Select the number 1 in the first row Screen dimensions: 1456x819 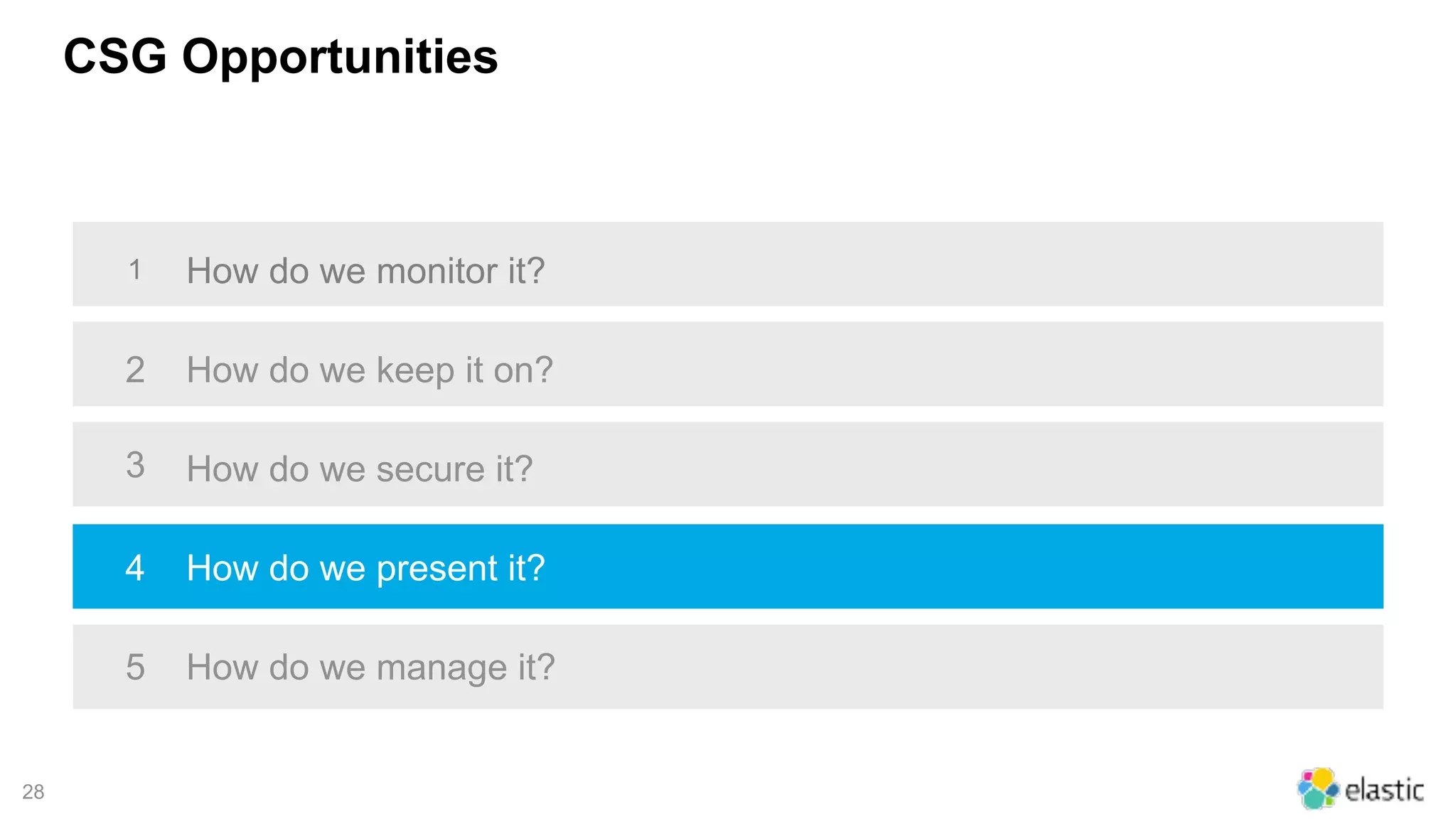point(135,270)
